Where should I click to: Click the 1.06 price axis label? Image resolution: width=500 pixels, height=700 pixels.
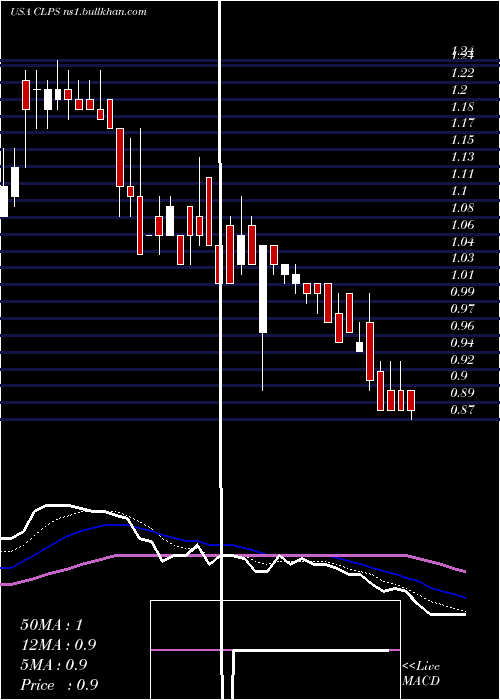(x=462, y=224)
